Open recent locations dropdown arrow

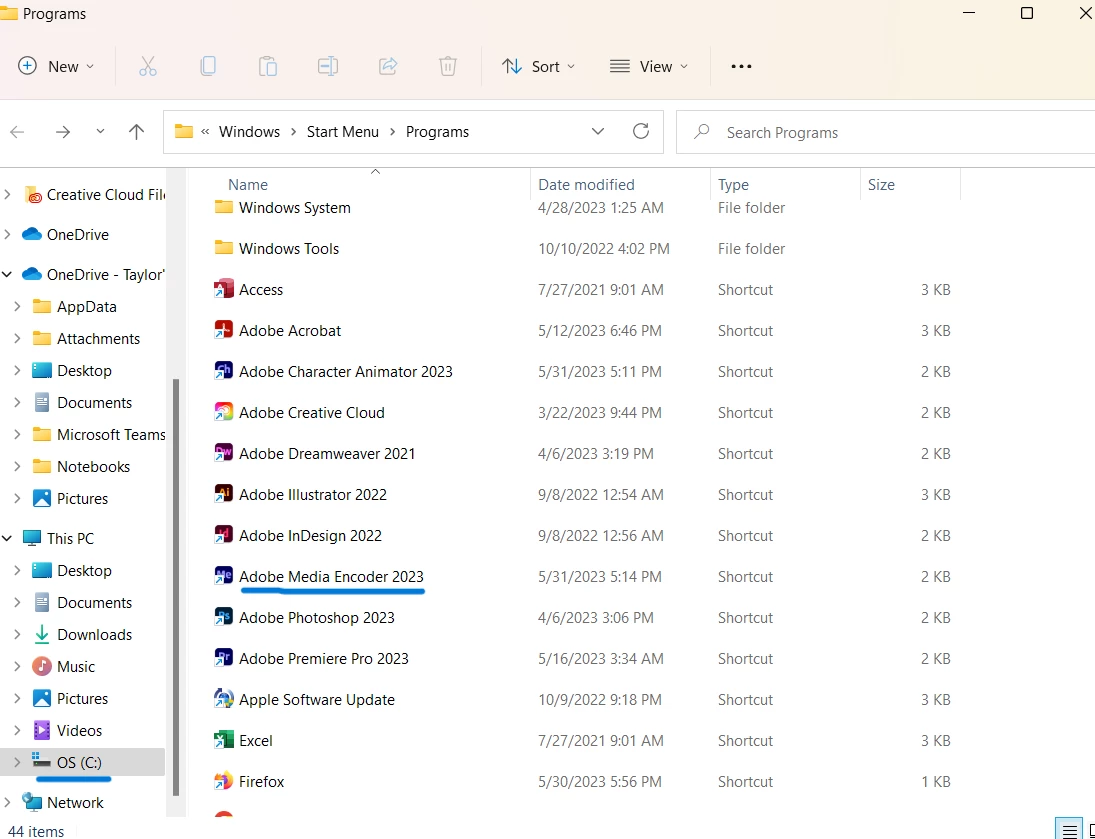coord(100,132)
